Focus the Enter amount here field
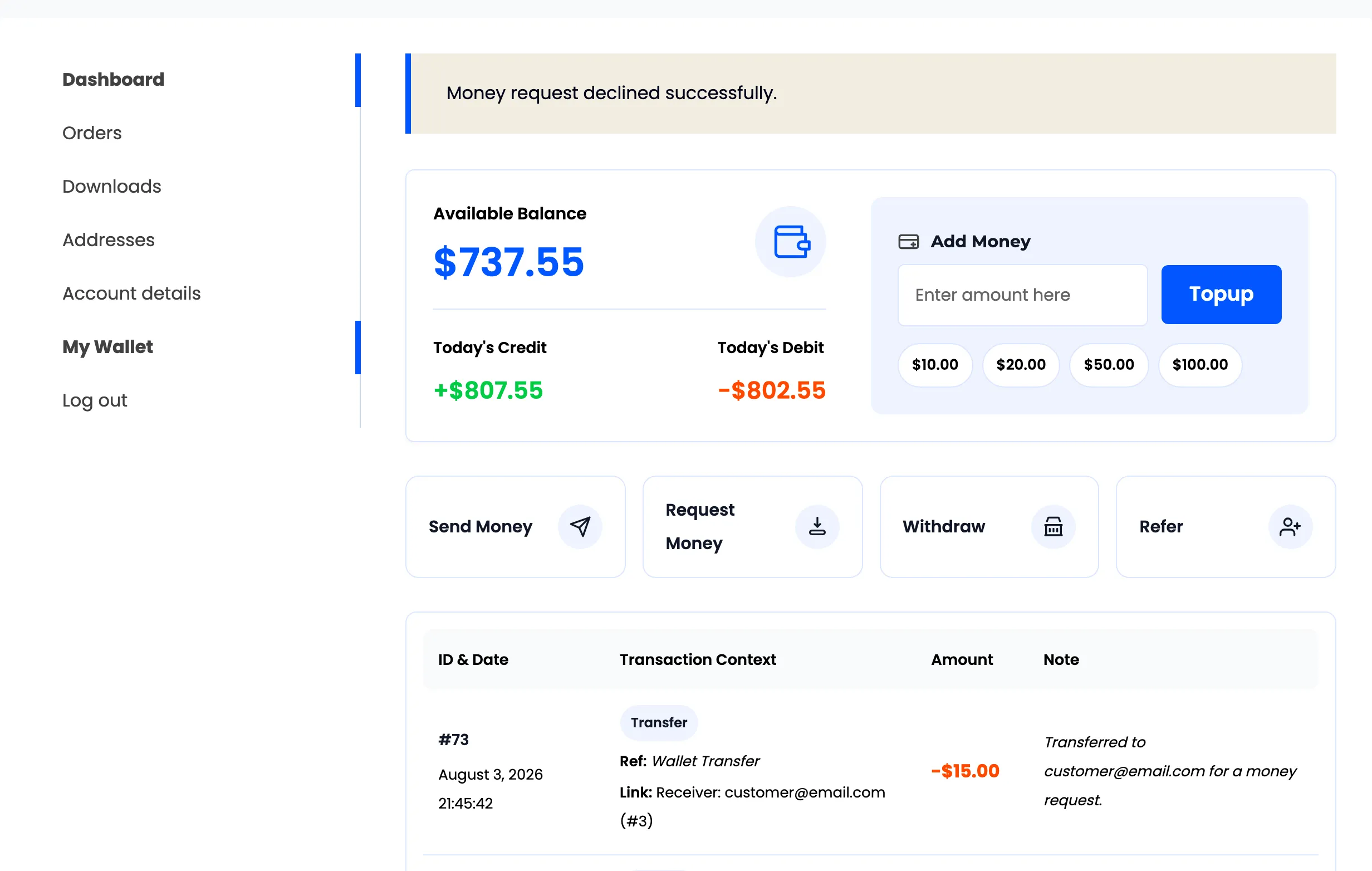 [1022, 295]
